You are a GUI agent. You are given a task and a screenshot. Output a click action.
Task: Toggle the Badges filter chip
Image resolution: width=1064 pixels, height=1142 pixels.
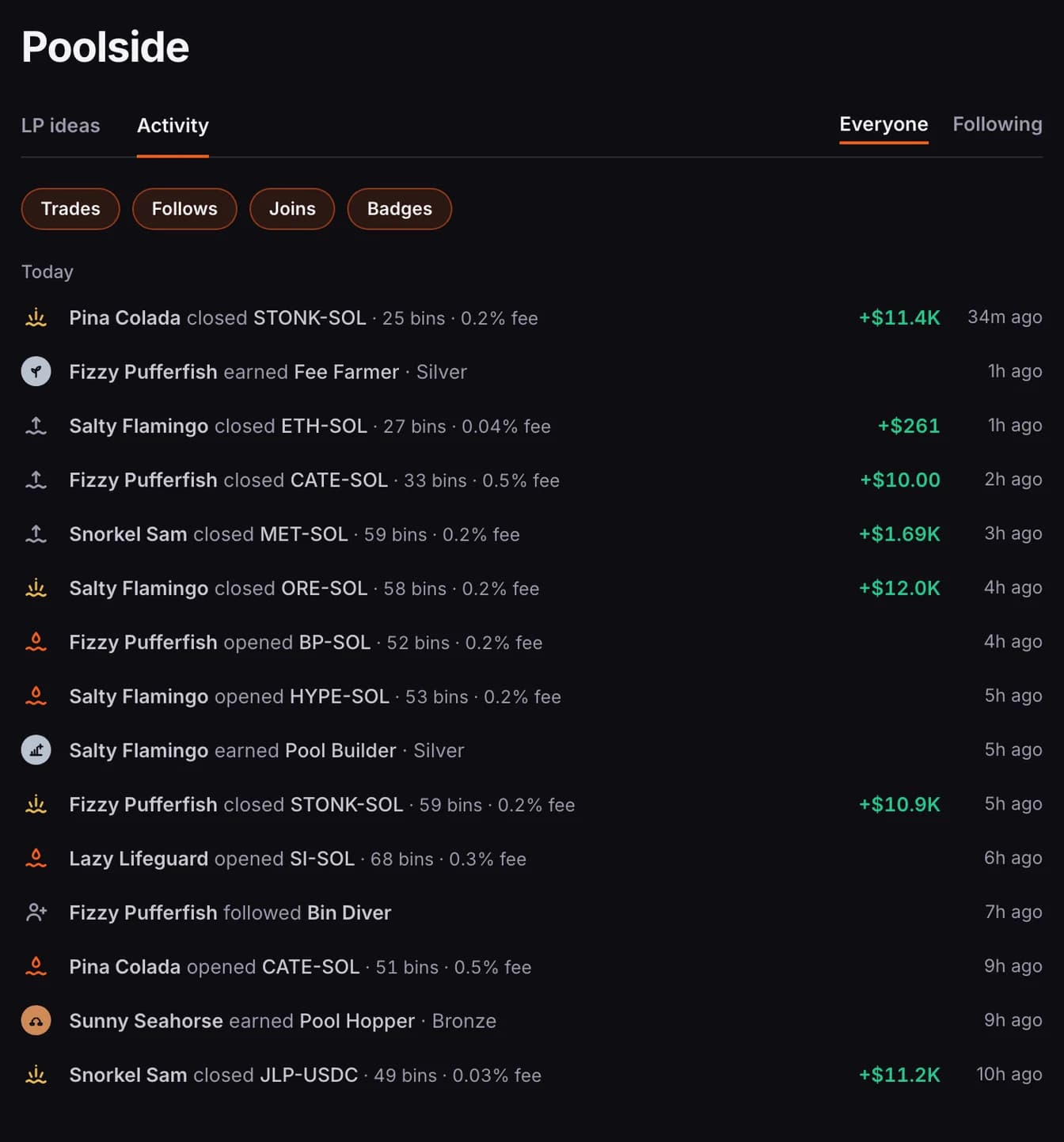[x=400, y=209]
